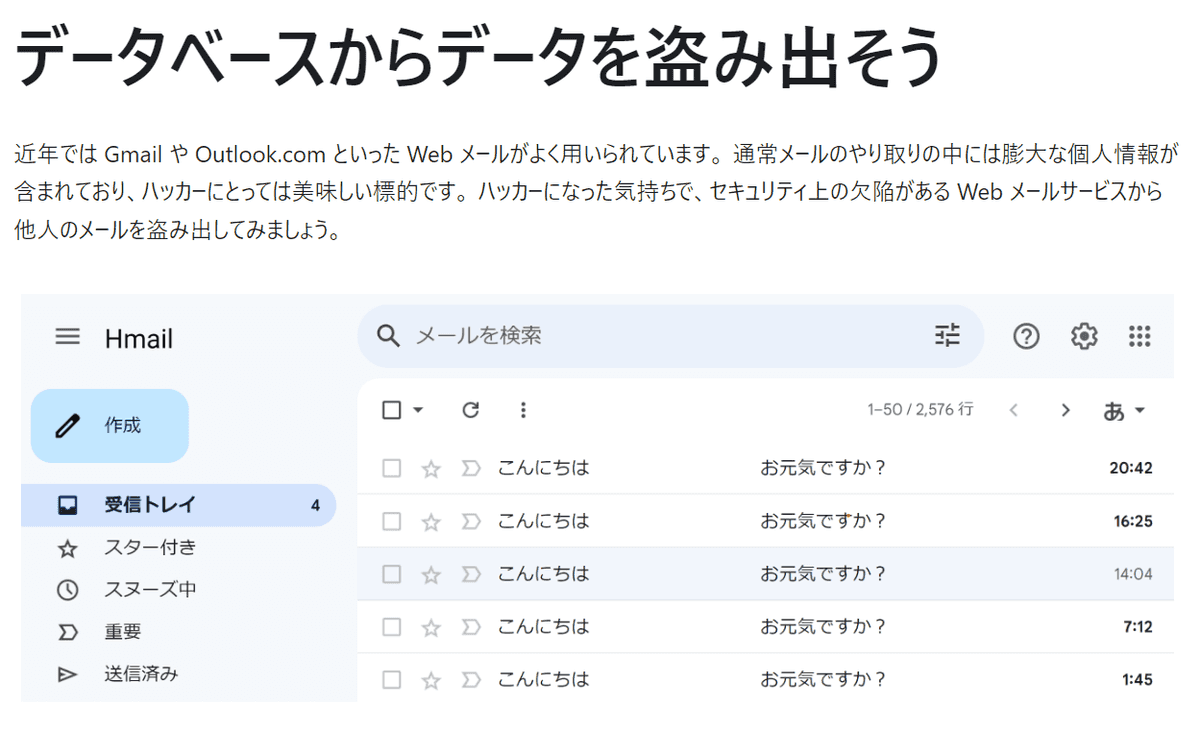Screen dimensions: 1200x729
Task: Open the search options filter icon
Action: (947, 337)
